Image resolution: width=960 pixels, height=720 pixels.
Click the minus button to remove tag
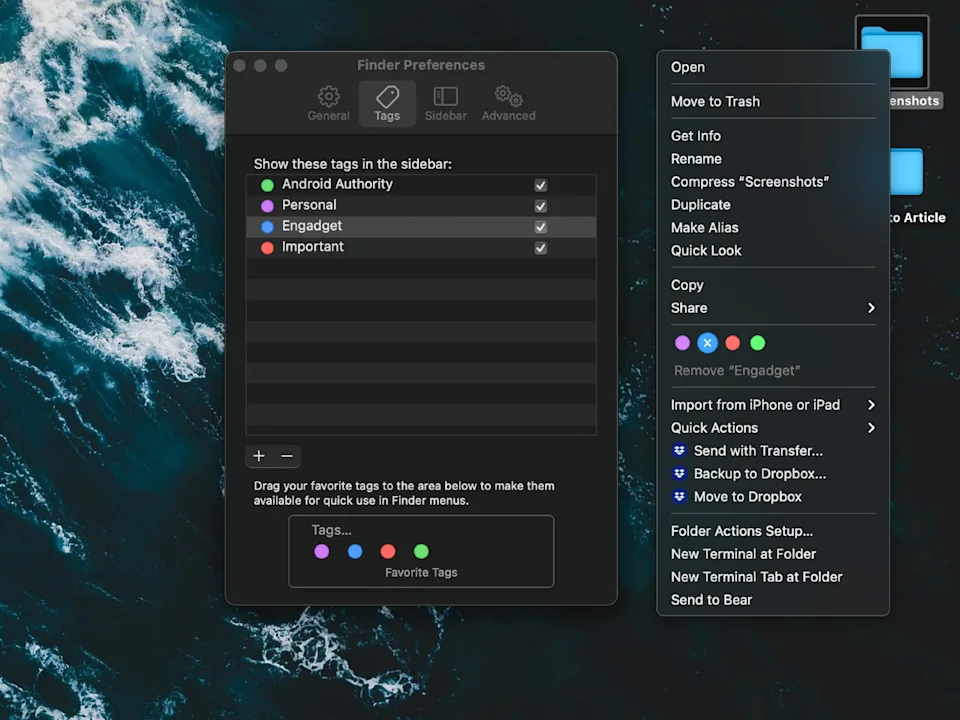point(287,456)
